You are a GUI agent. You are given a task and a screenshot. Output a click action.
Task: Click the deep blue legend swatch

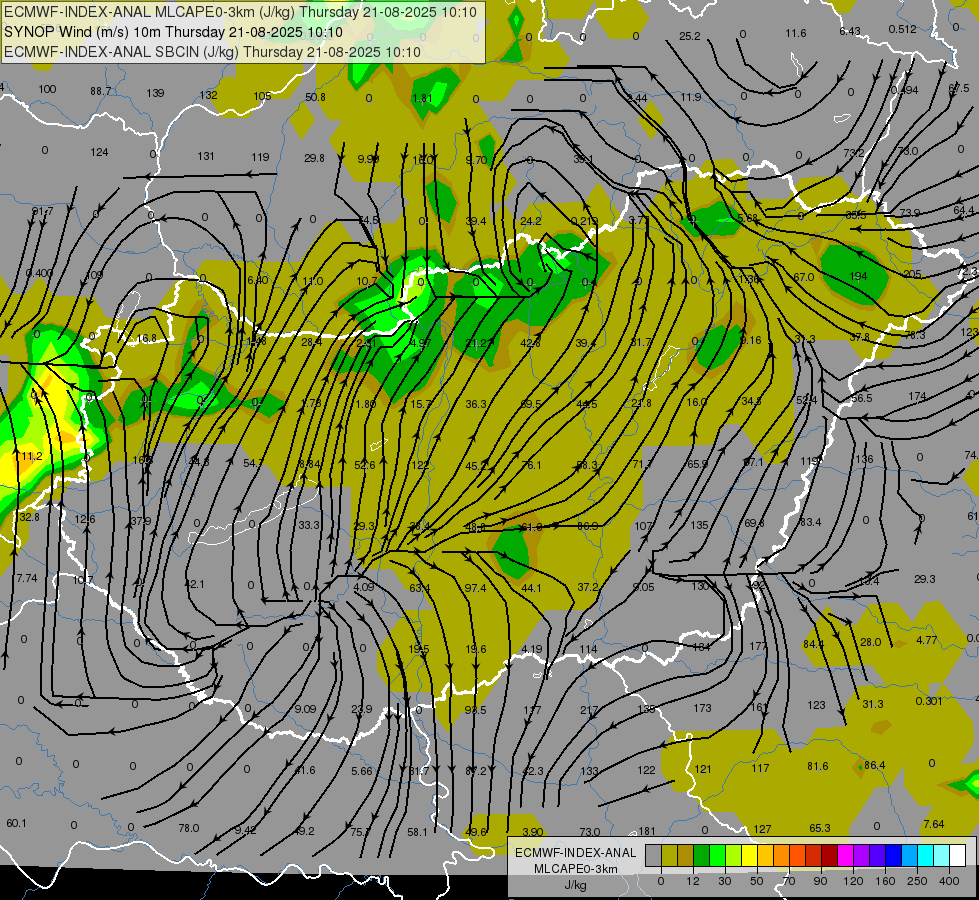(893, 856)
